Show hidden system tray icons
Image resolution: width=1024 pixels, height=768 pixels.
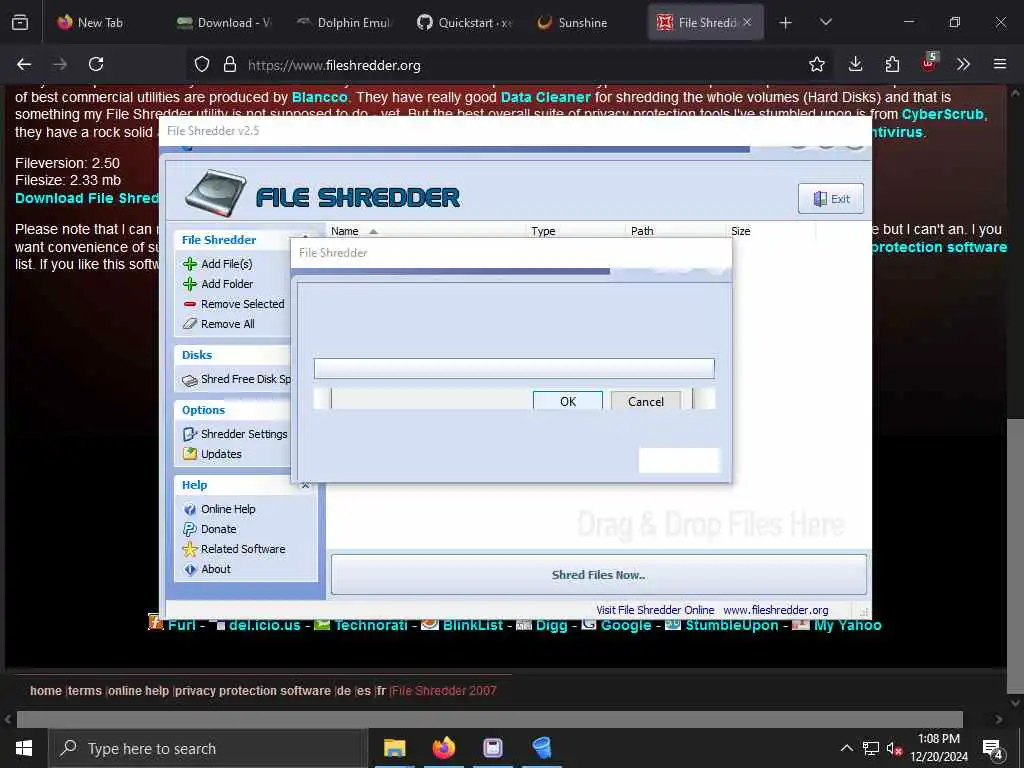tap(846, 748)
